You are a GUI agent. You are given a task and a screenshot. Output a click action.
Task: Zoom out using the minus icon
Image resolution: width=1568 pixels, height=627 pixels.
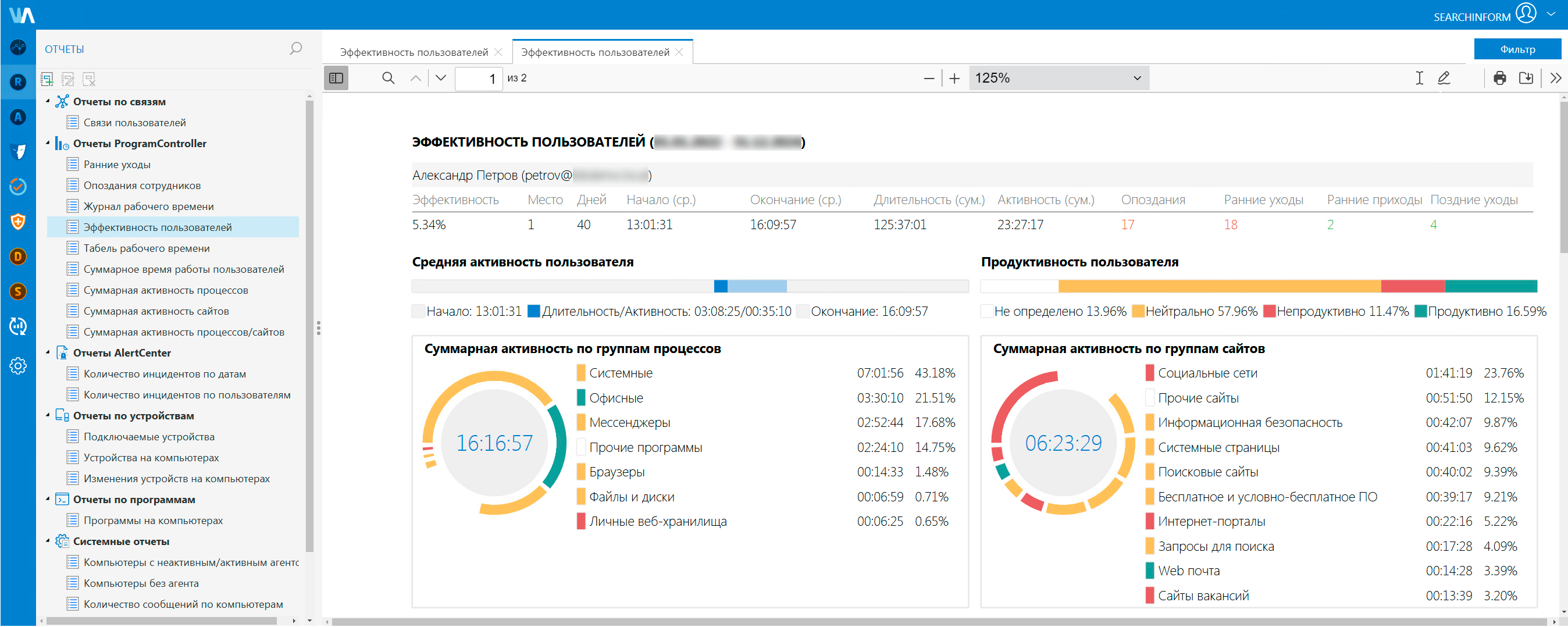click(929, 78)
